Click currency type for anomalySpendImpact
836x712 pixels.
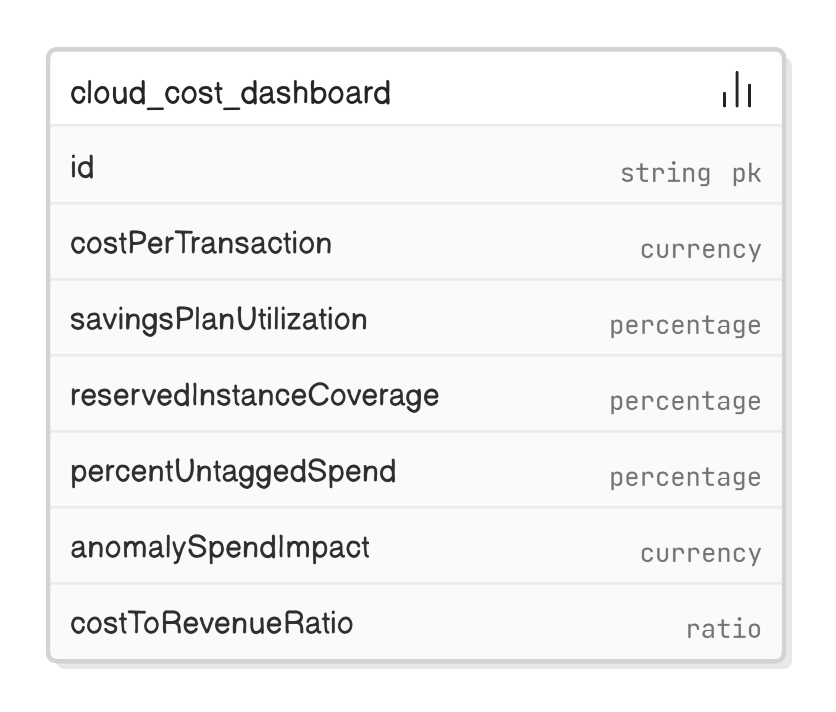point(701,554)
